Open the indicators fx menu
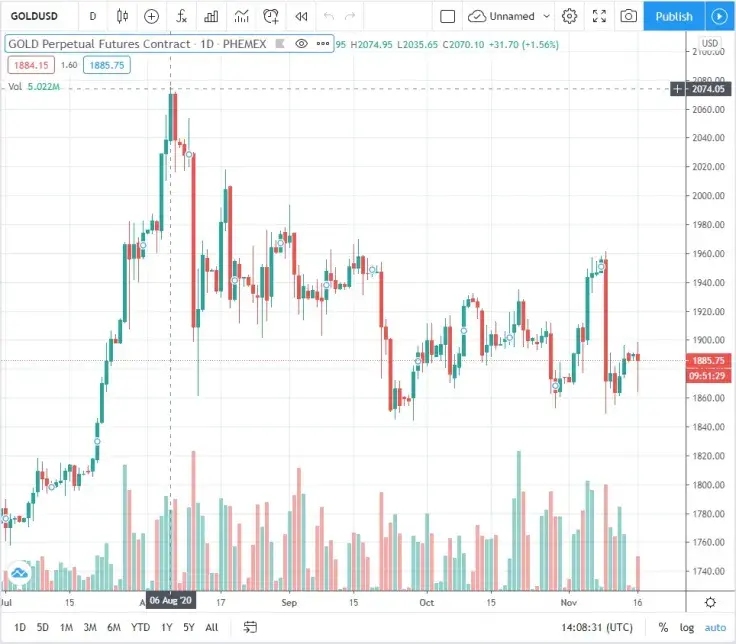 [181, 16]
